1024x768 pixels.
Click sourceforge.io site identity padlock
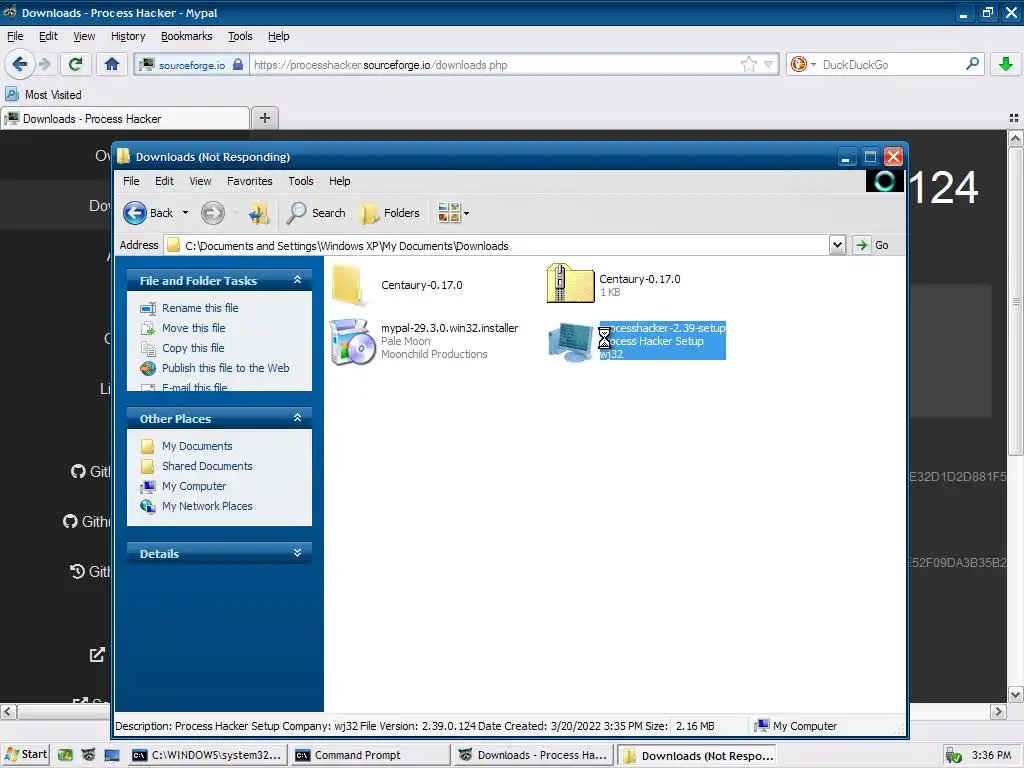tap(238, 65)
